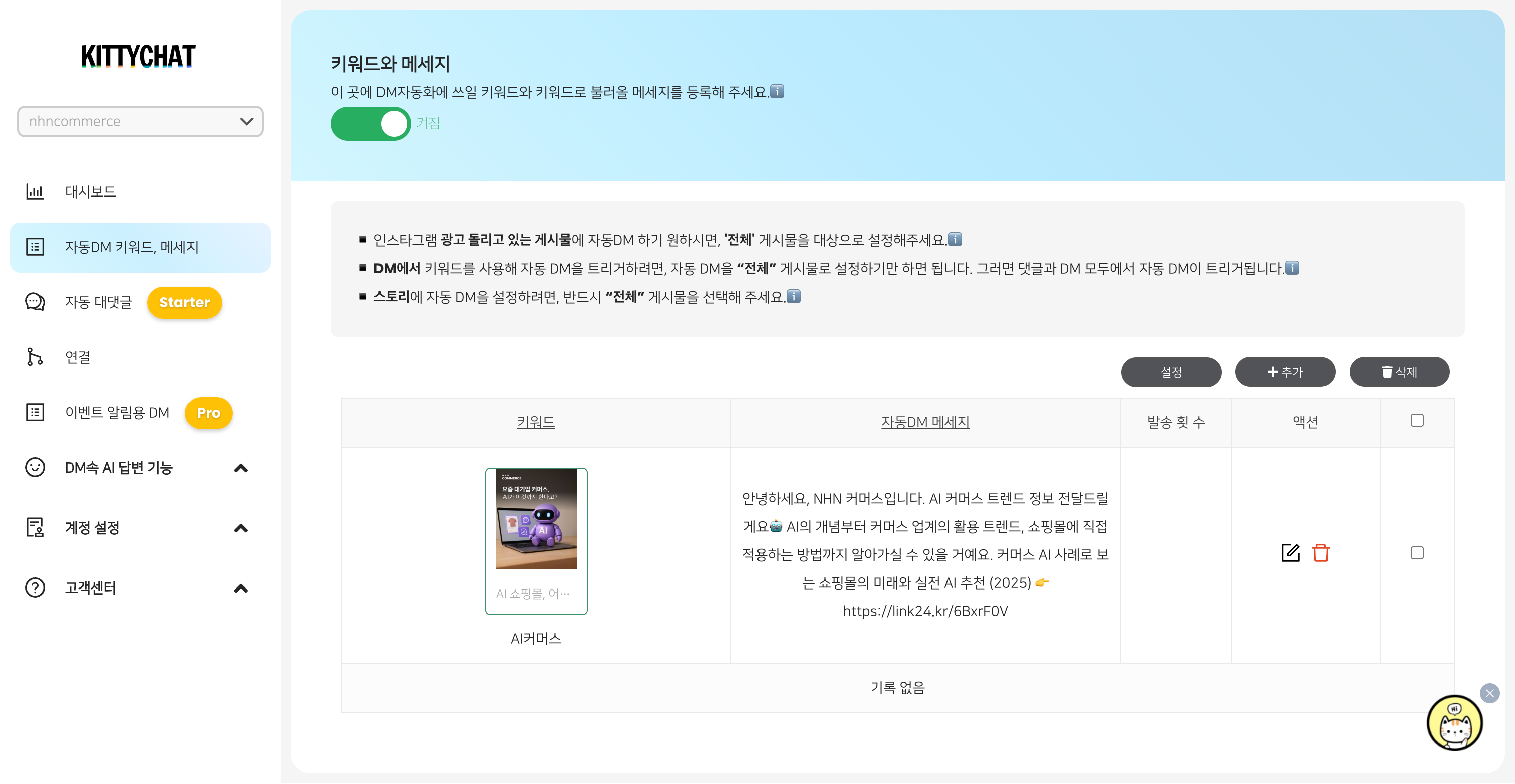Sort the table by 자동DM 메세지 column
Image resolution: width=1515 pixels, height=784 pixels.
click(926, 421)
